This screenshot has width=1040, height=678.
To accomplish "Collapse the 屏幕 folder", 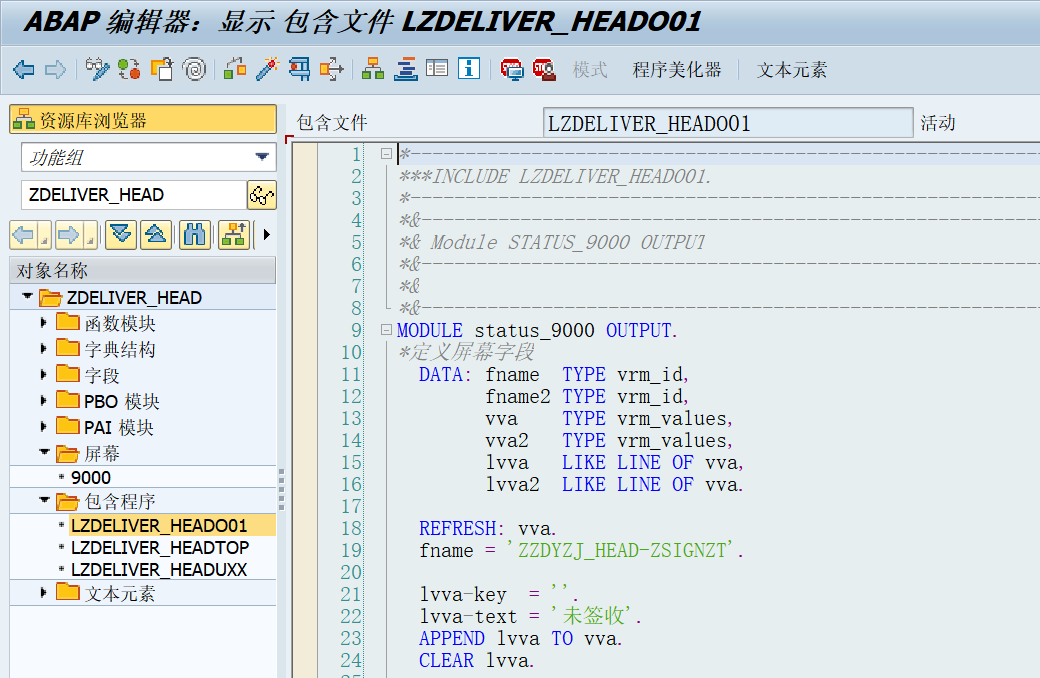I will [44, 452].
